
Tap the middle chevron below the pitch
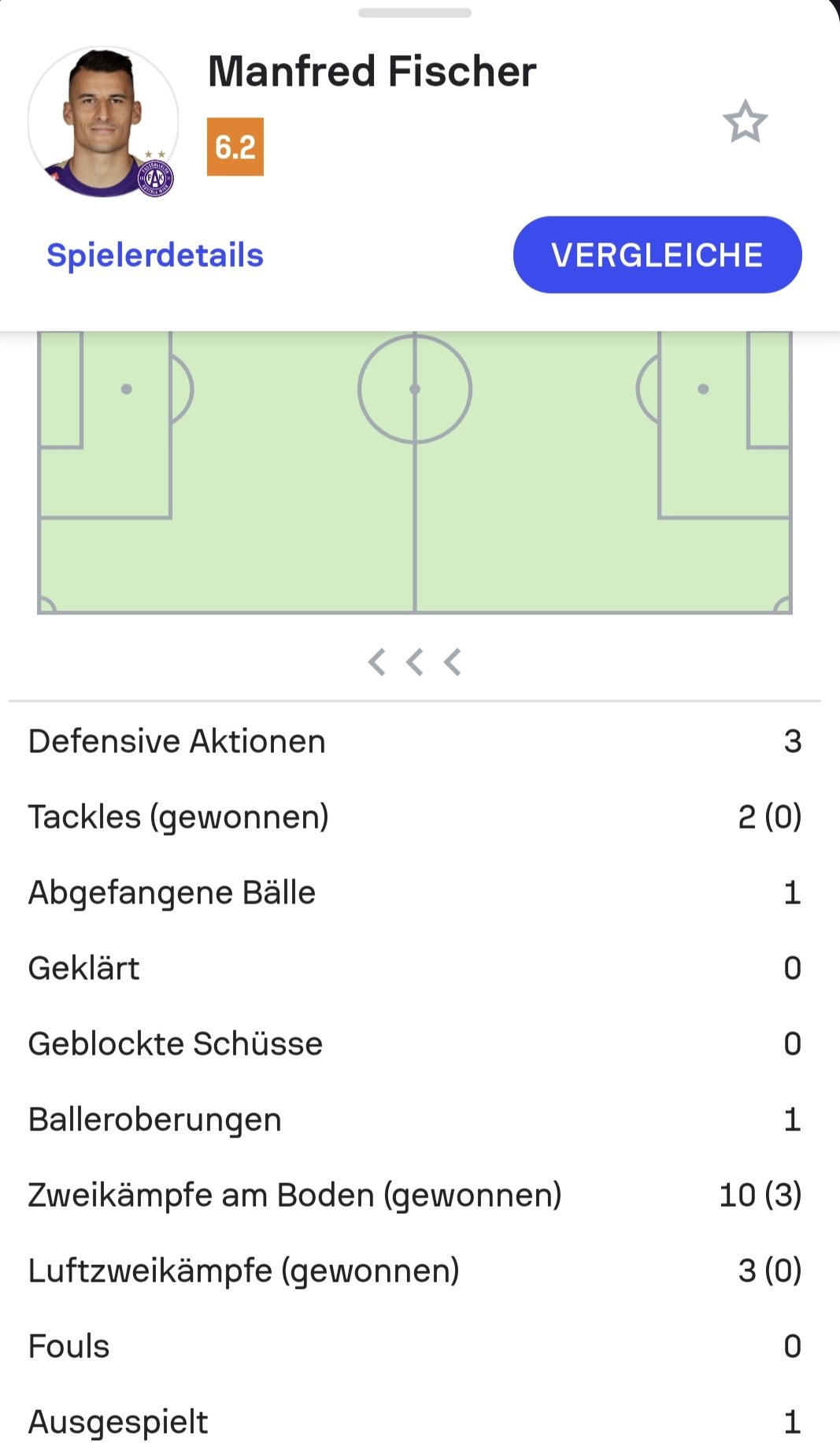[x=415, y=662]
